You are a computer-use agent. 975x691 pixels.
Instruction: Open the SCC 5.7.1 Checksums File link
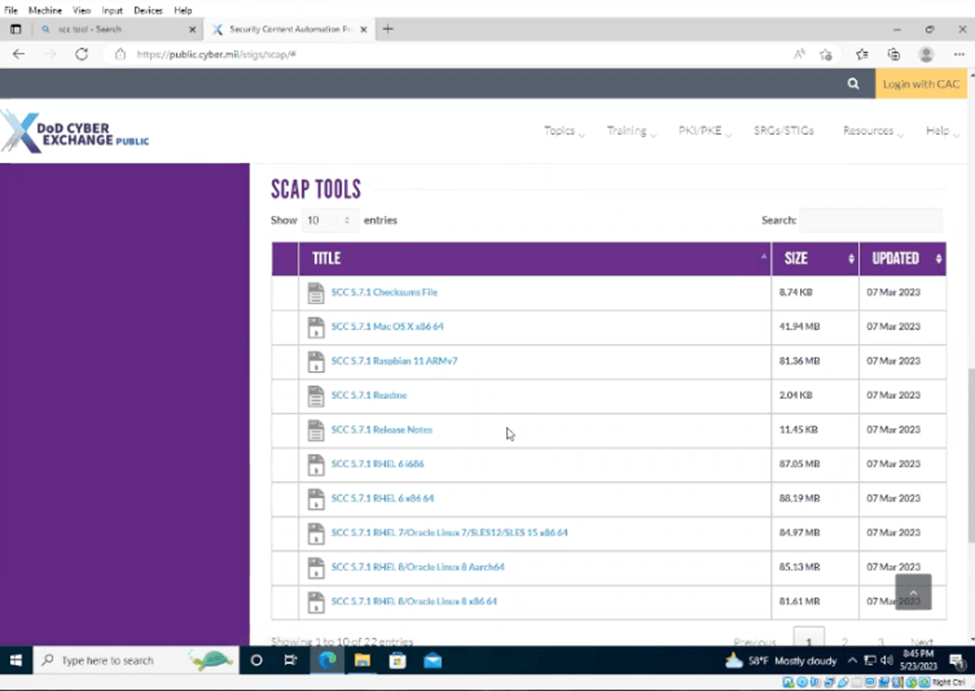click(x=384, y=293)
